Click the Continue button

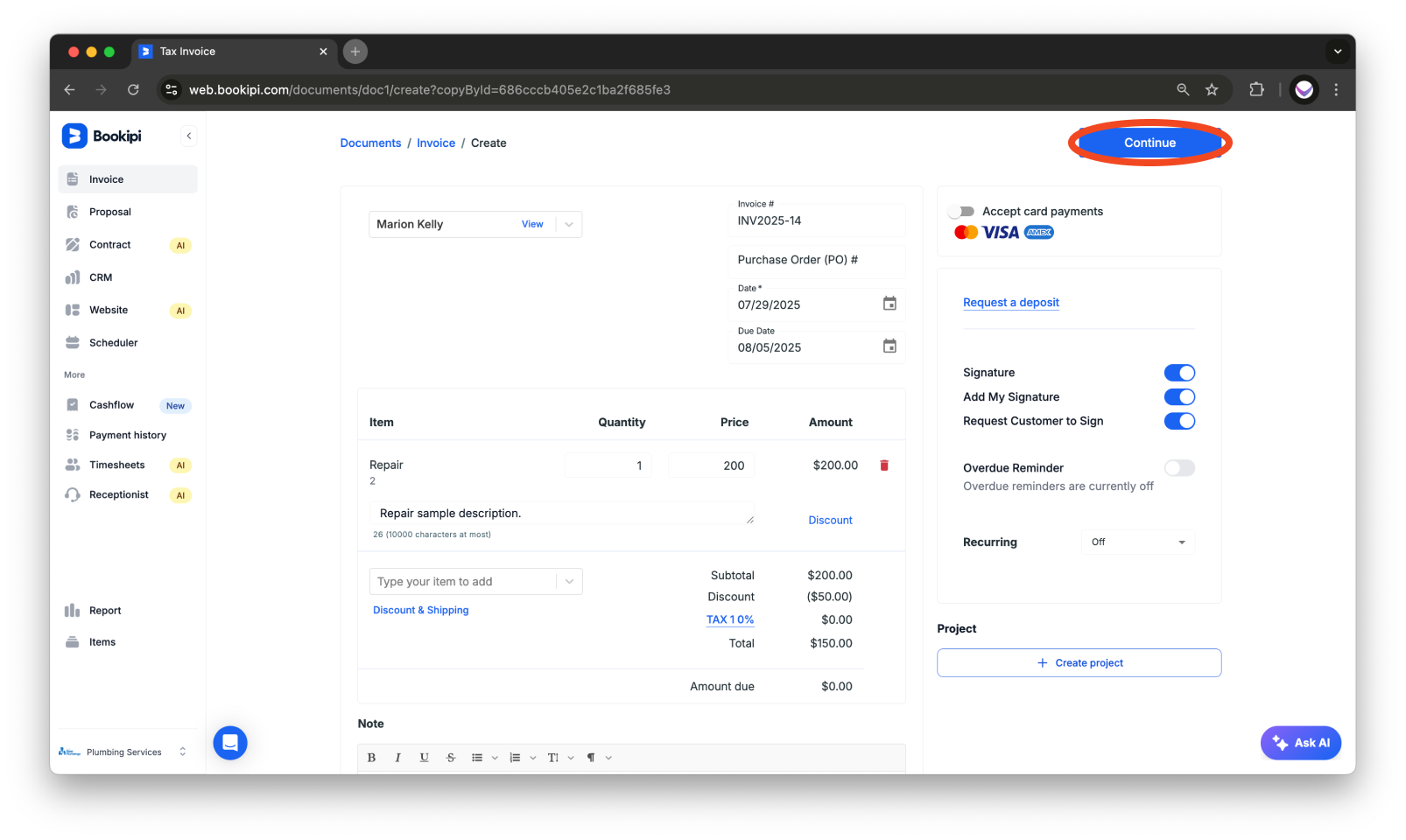tap(1149, 142)
